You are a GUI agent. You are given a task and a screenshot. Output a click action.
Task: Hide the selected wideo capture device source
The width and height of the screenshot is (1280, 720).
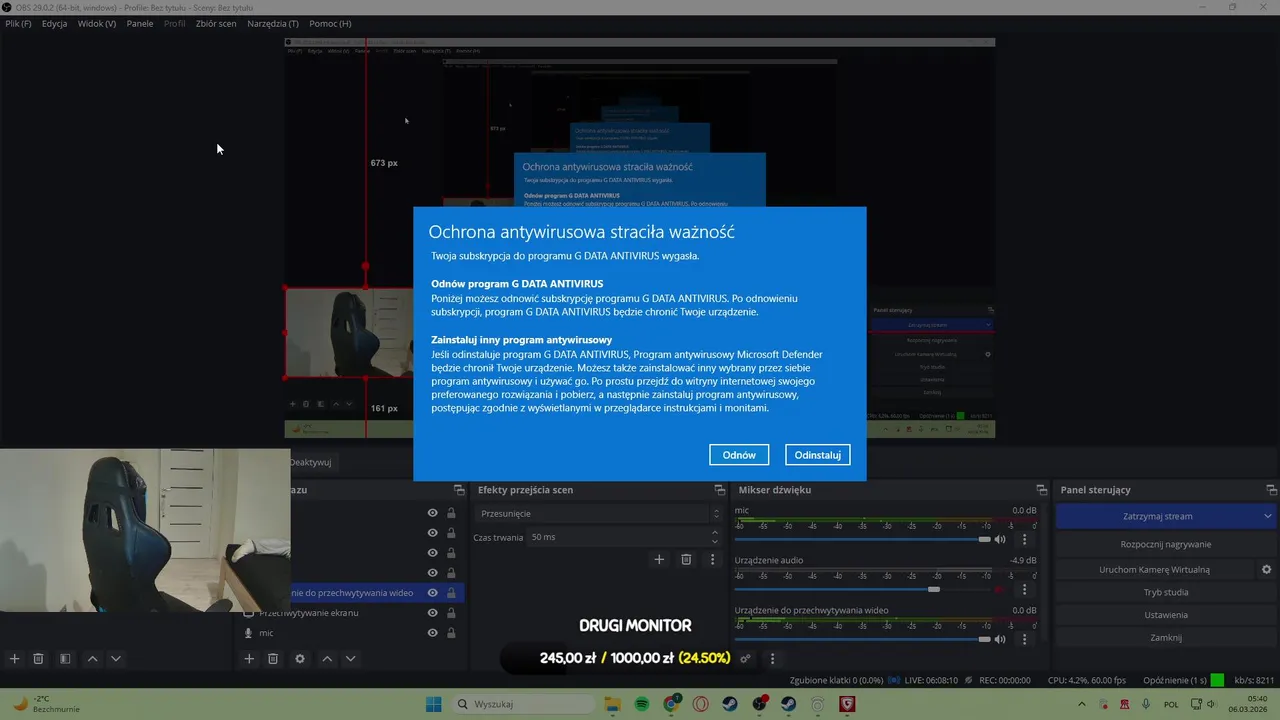[432, 593]
